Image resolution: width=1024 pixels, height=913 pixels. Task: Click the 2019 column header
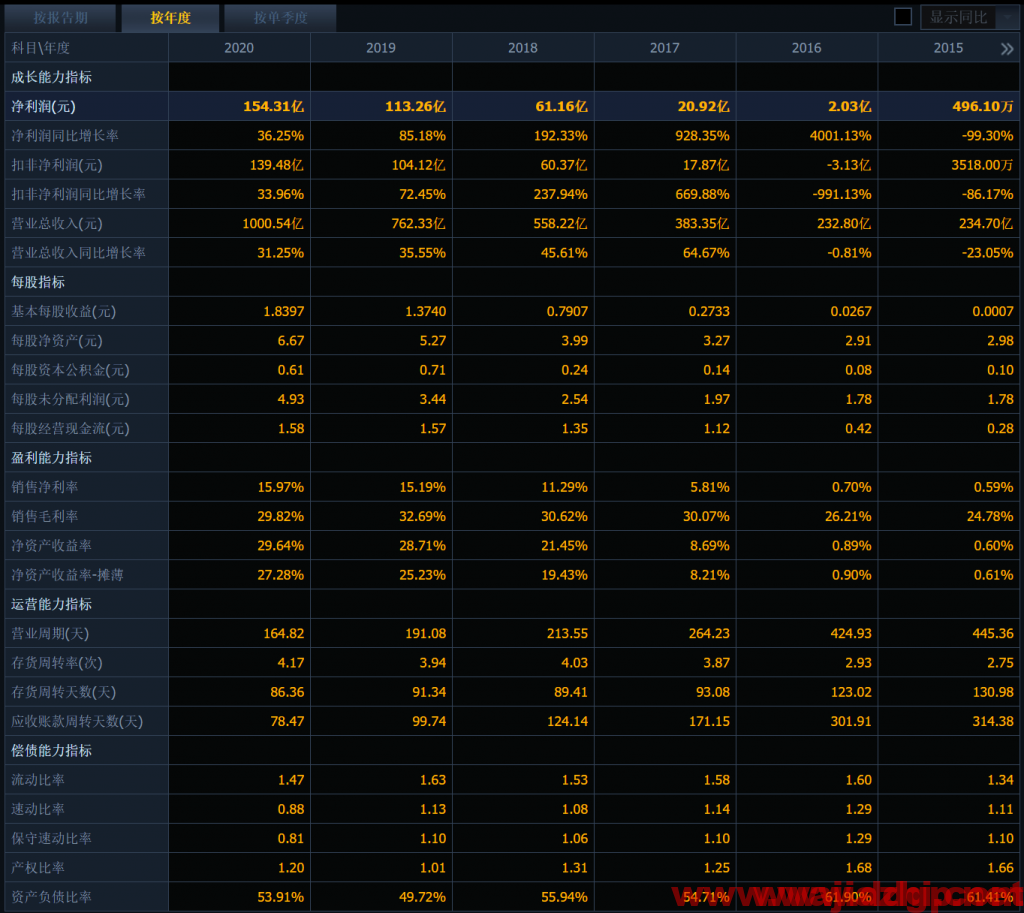(381, 48)
